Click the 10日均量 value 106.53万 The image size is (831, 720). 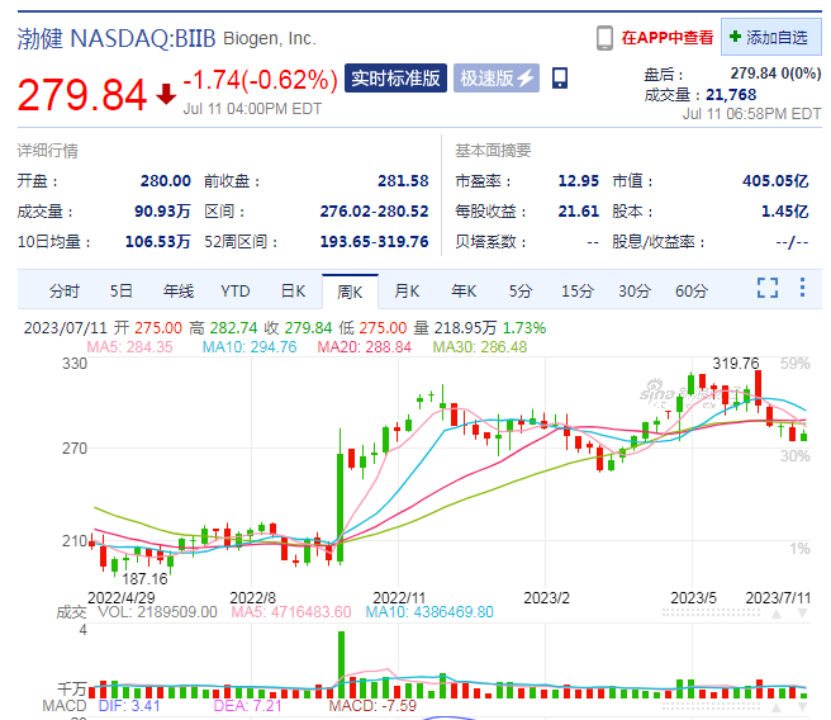157,242
